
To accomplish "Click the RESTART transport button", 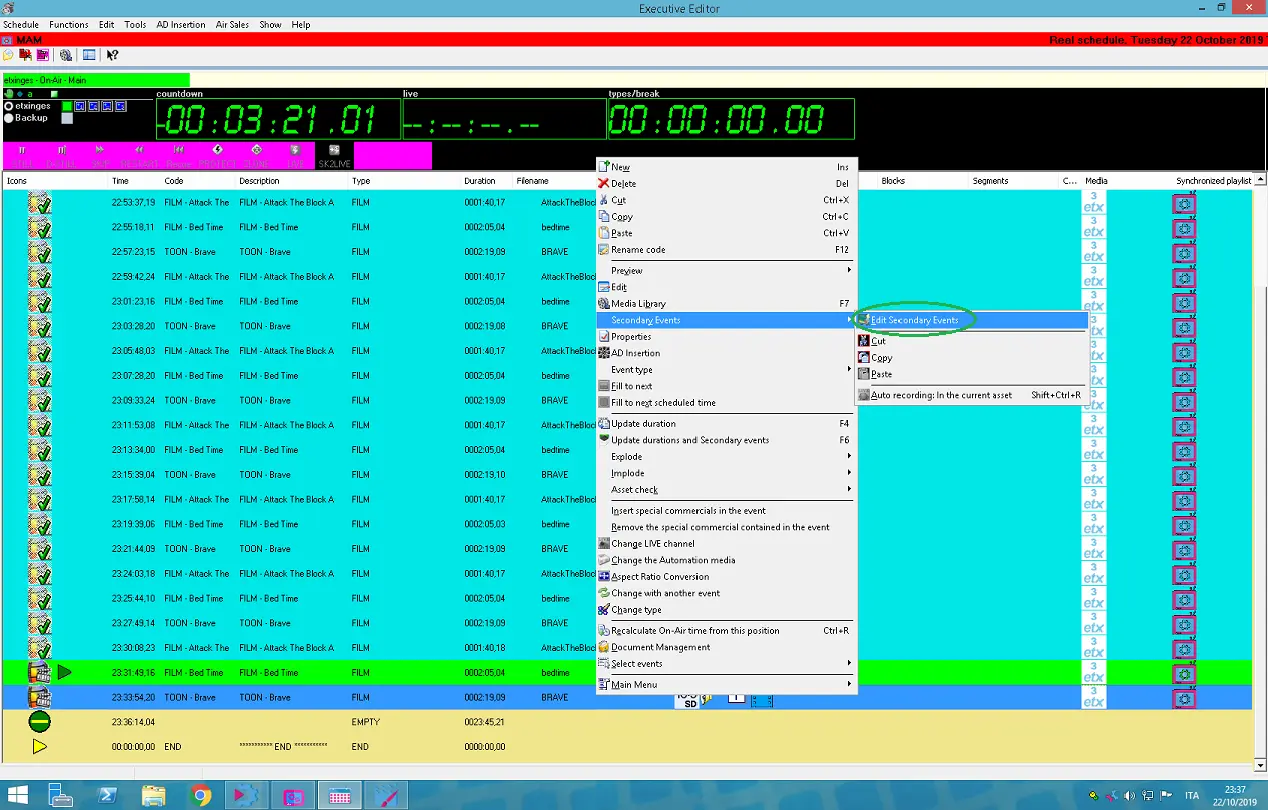I will pyautogui.click(x=139, y=155).
